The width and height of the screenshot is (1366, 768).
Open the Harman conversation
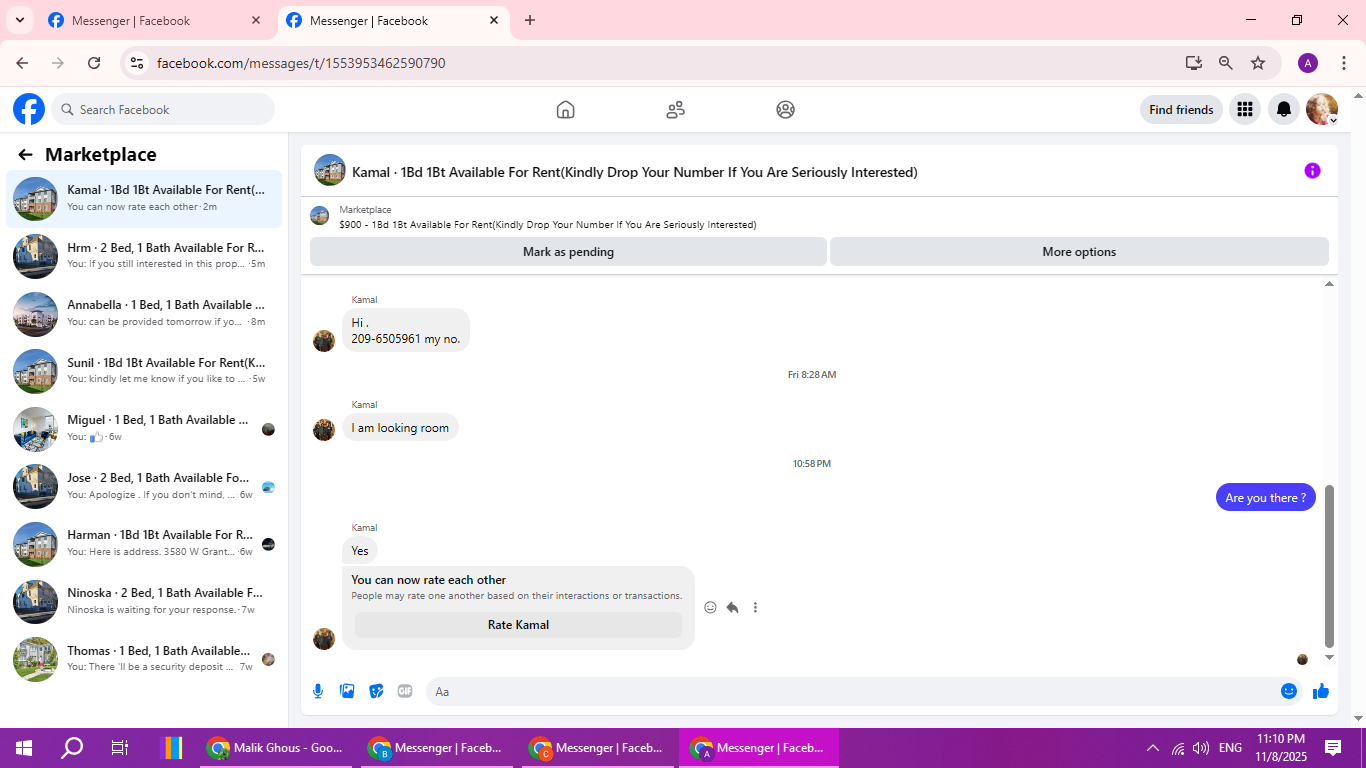pos(144,543)
